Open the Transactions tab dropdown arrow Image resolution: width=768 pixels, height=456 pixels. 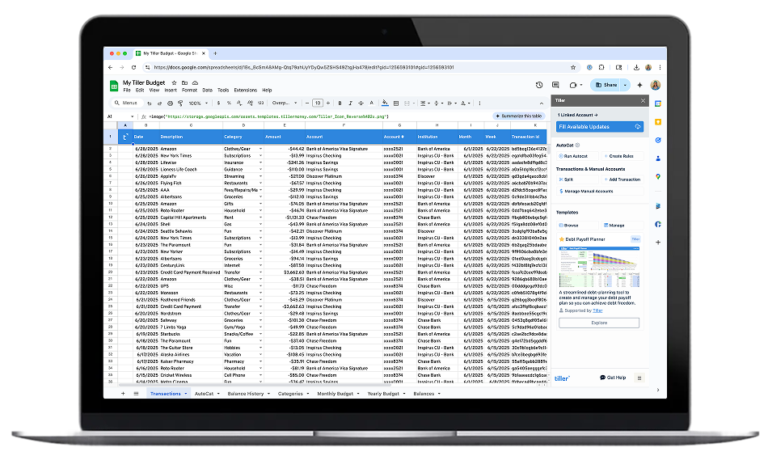[186, 394]
